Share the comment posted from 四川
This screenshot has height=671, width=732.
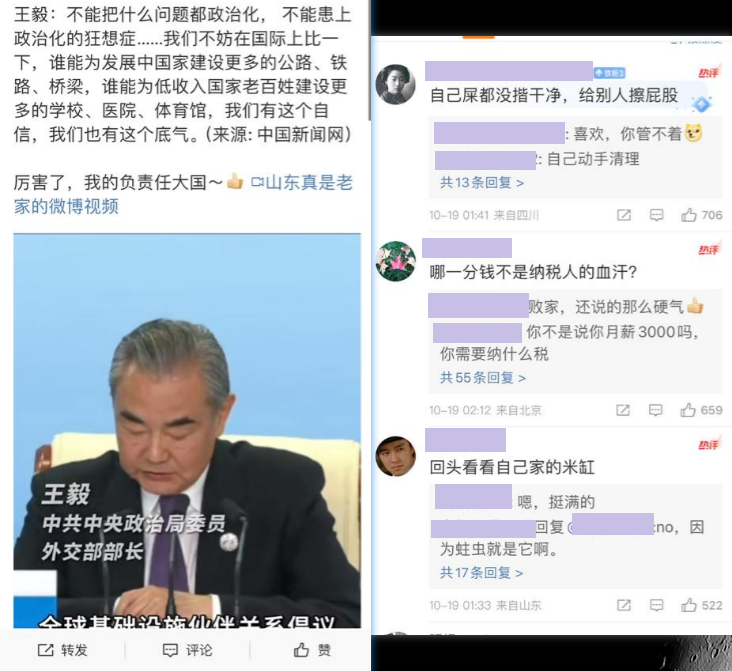pos(624,215)
